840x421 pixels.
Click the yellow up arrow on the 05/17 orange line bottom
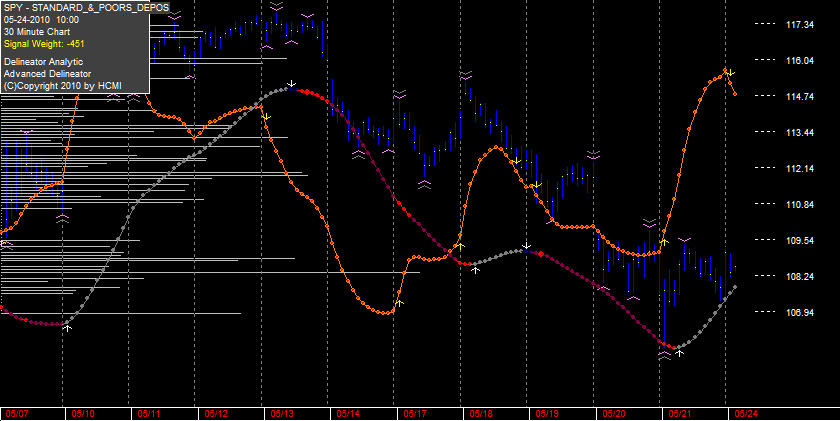(x=399, y=303)
